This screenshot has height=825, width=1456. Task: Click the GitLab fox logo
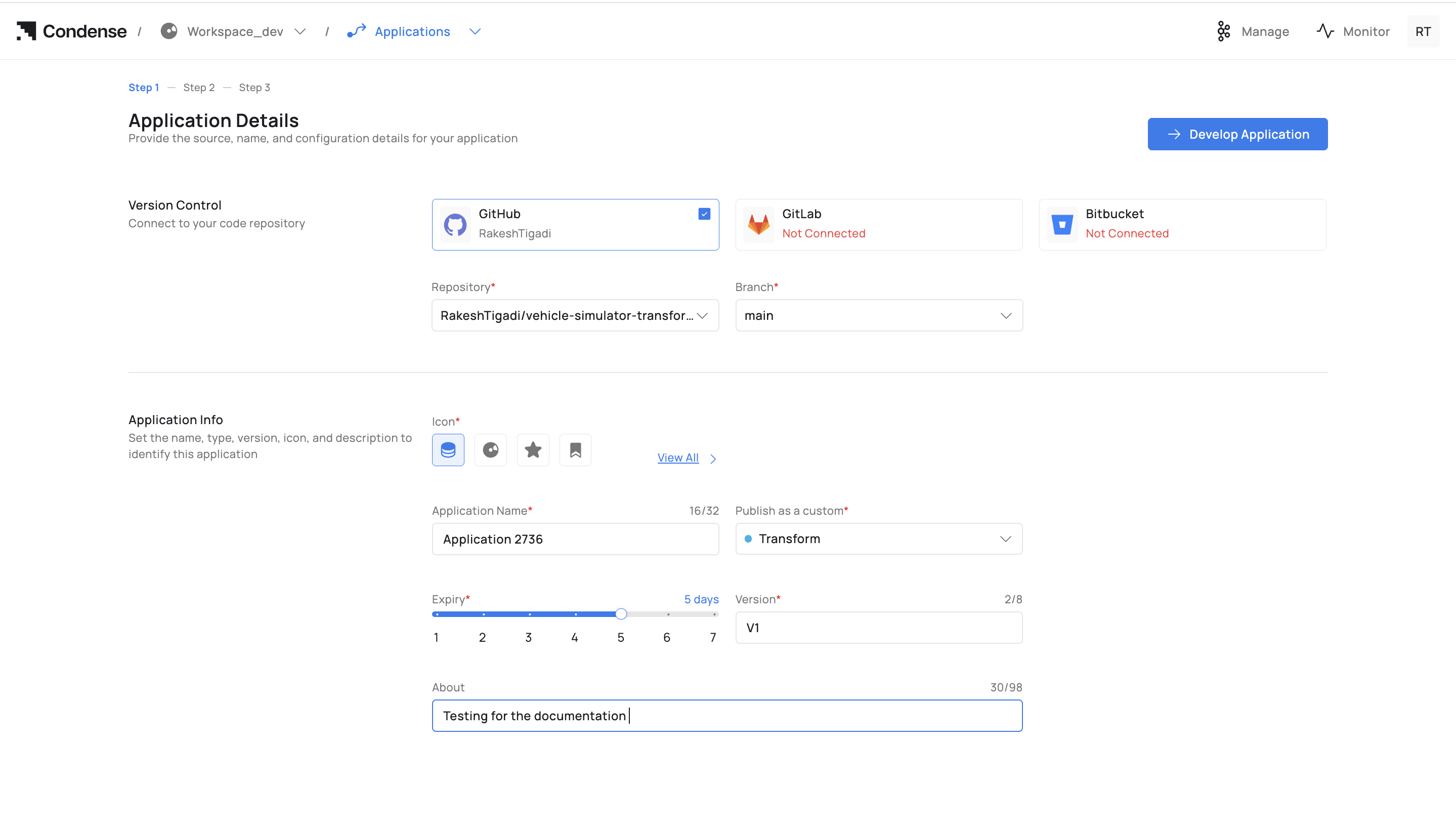point(758,224)
